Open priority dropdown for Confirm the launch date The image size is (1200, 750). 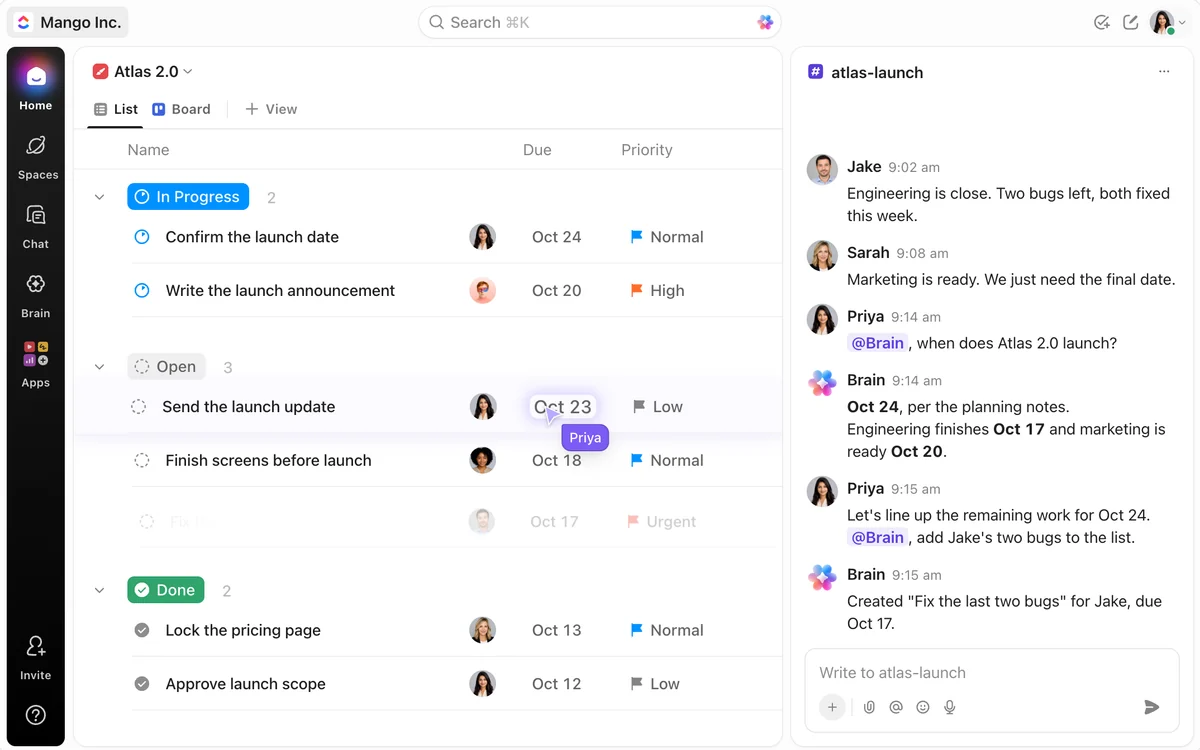coord(667,237)
